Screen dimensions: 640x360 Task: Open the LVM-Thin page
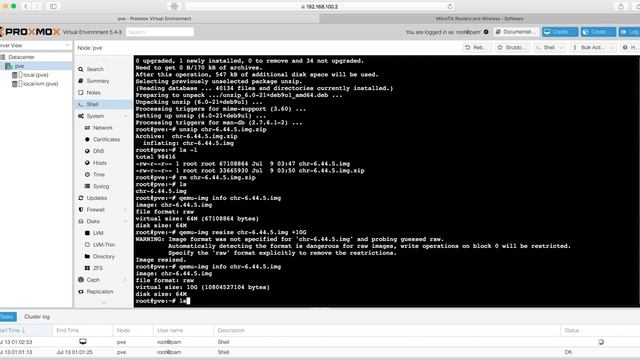pyautogui.click(x=104, y=245)
